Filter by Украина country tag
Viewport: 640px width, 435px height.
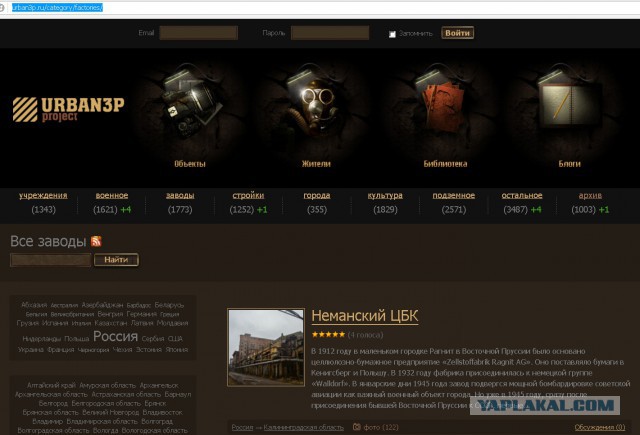[31, 349]
